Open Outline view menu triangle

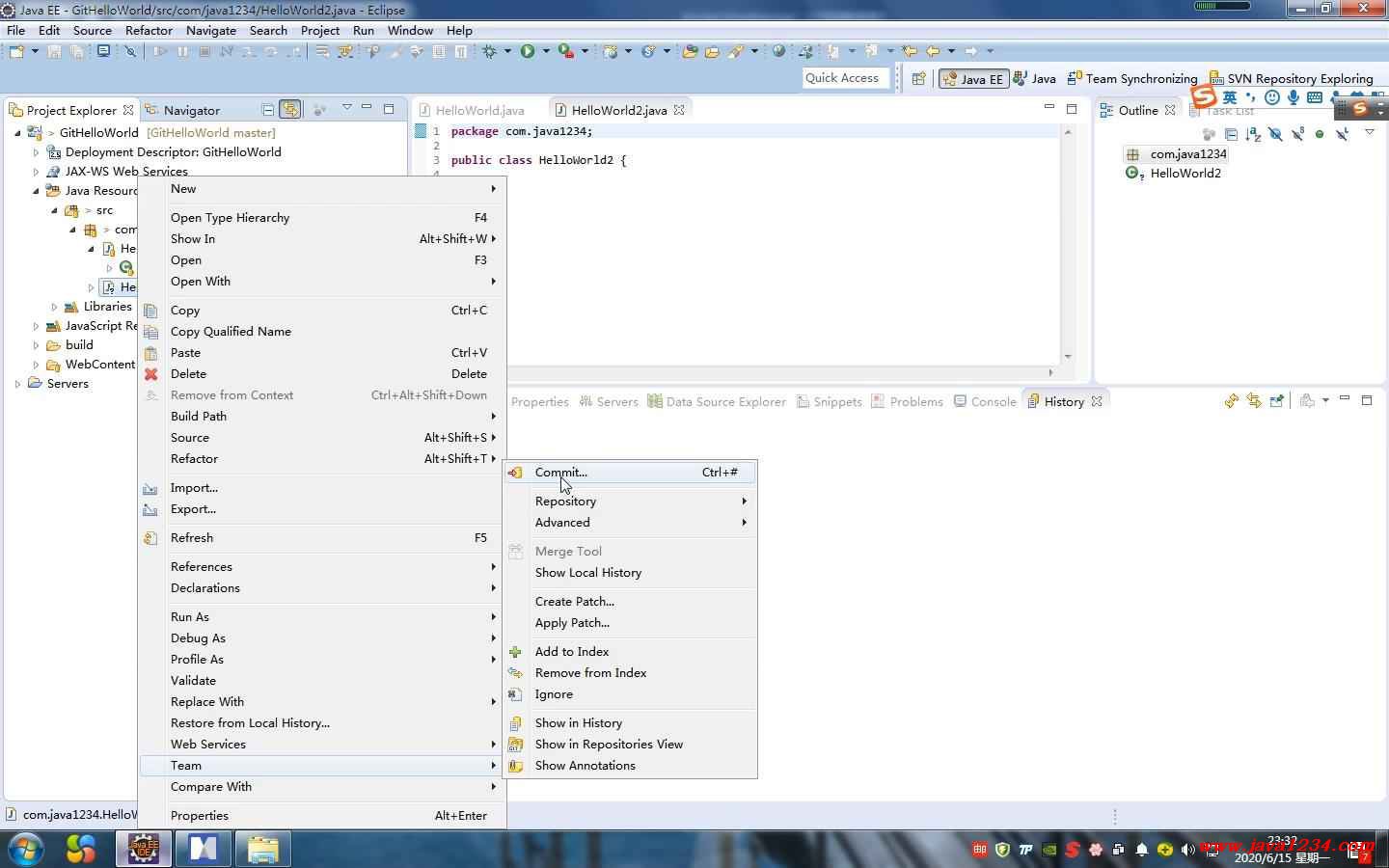point(1370,133)
